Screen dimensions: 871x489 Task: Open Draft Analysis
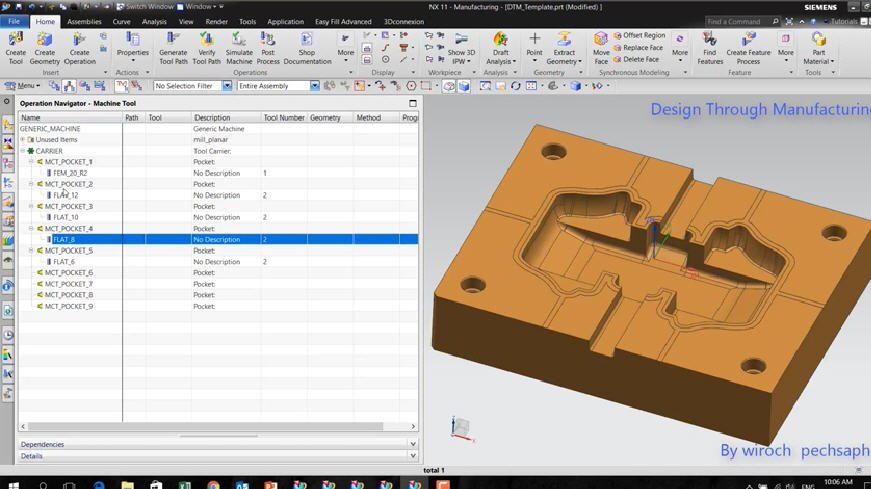point(500,48)
